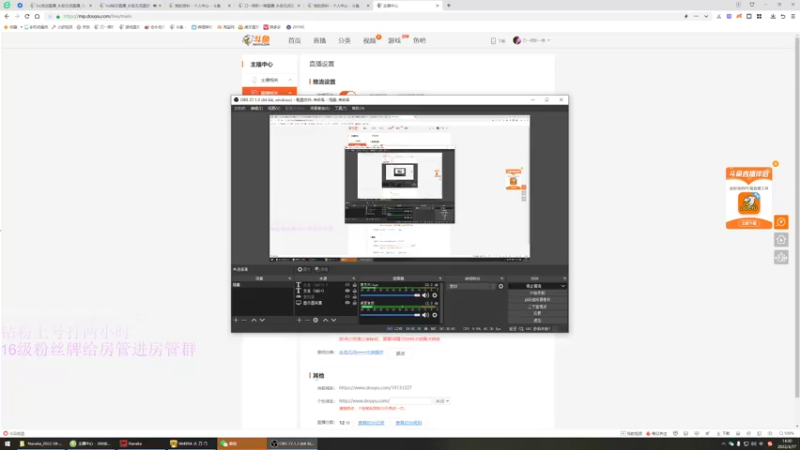The height and width of the screenshot is (450, 800).
Task: Open the OBS 工具 menu
Action: point(340,108)
